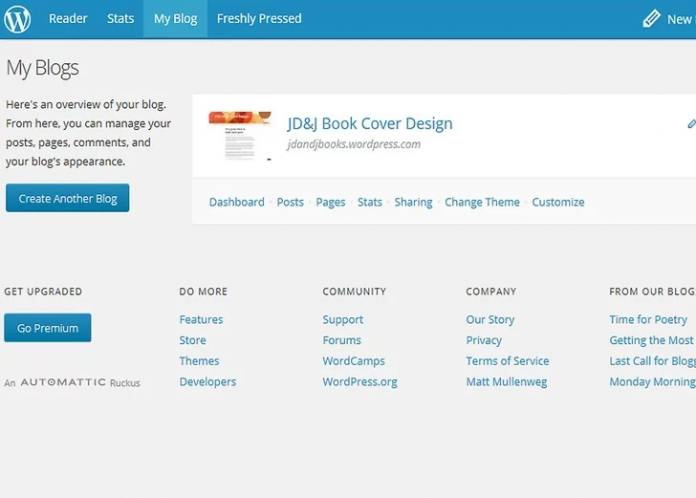Screen dimensions: 696x498
Task: Click the WordPress logo icon
Action: pos(18,18)
